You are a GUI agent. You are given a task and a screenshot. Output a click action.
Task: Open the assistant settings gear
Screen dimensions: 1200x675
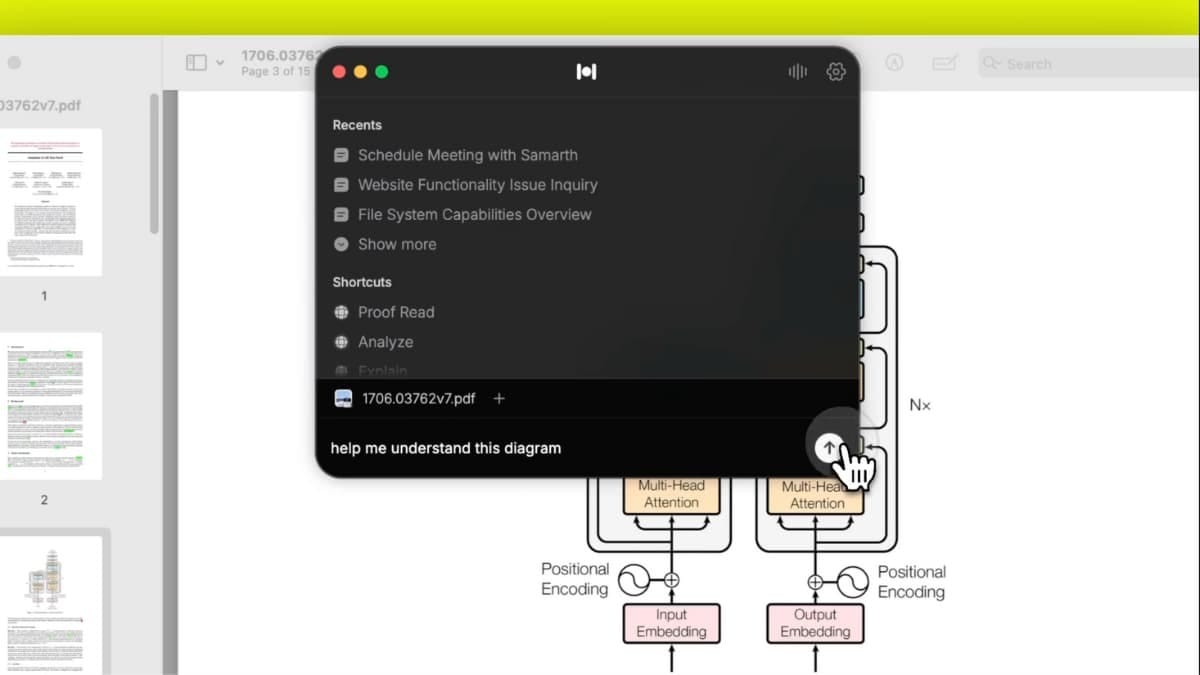[x=836, y=72]
